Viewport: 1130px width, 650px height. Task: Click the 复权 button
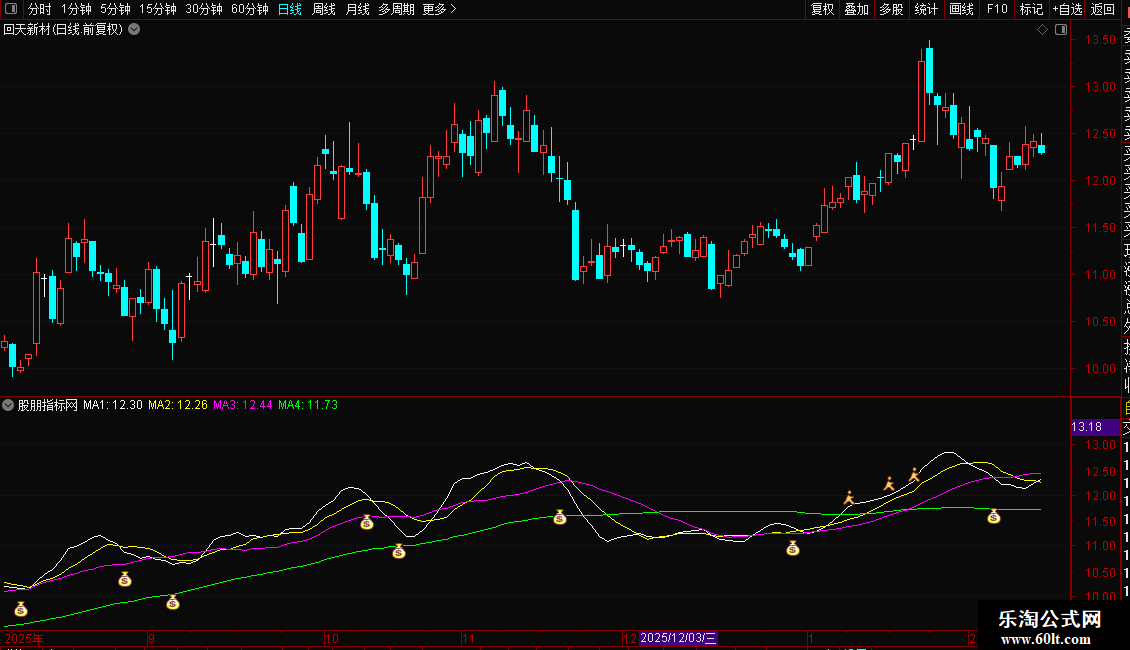point(822,9)
